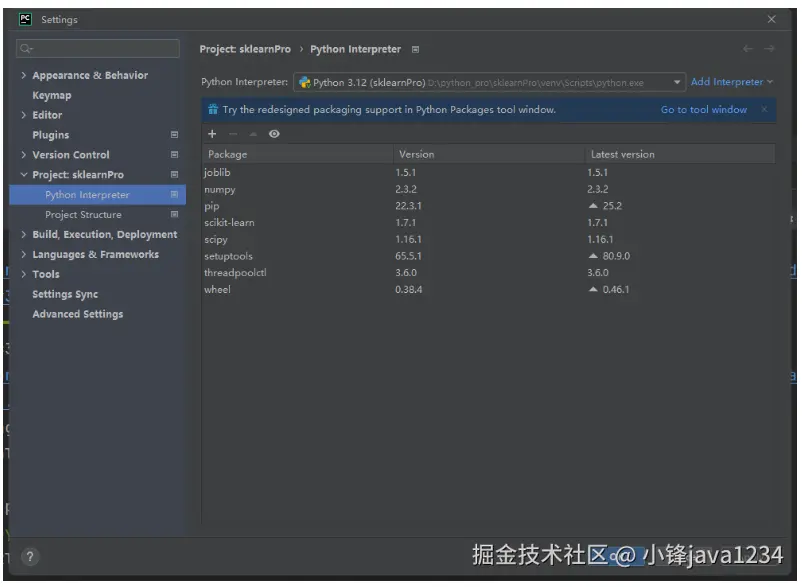Click Go to tool window link
The image size is (802, 587).
pyautogui.click(x=704, y=109)
